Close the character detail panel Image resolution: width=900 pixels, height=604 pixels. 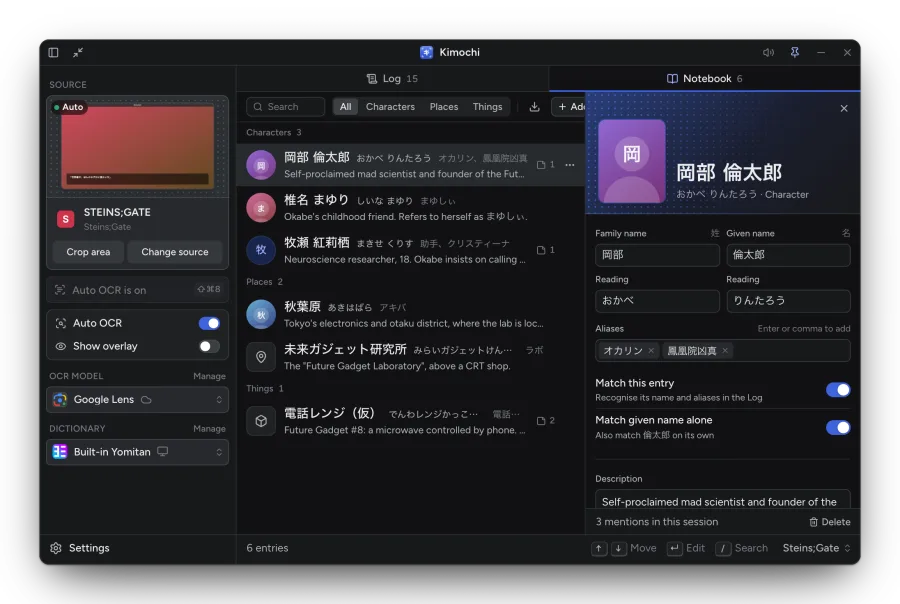[x=844, y=108]
